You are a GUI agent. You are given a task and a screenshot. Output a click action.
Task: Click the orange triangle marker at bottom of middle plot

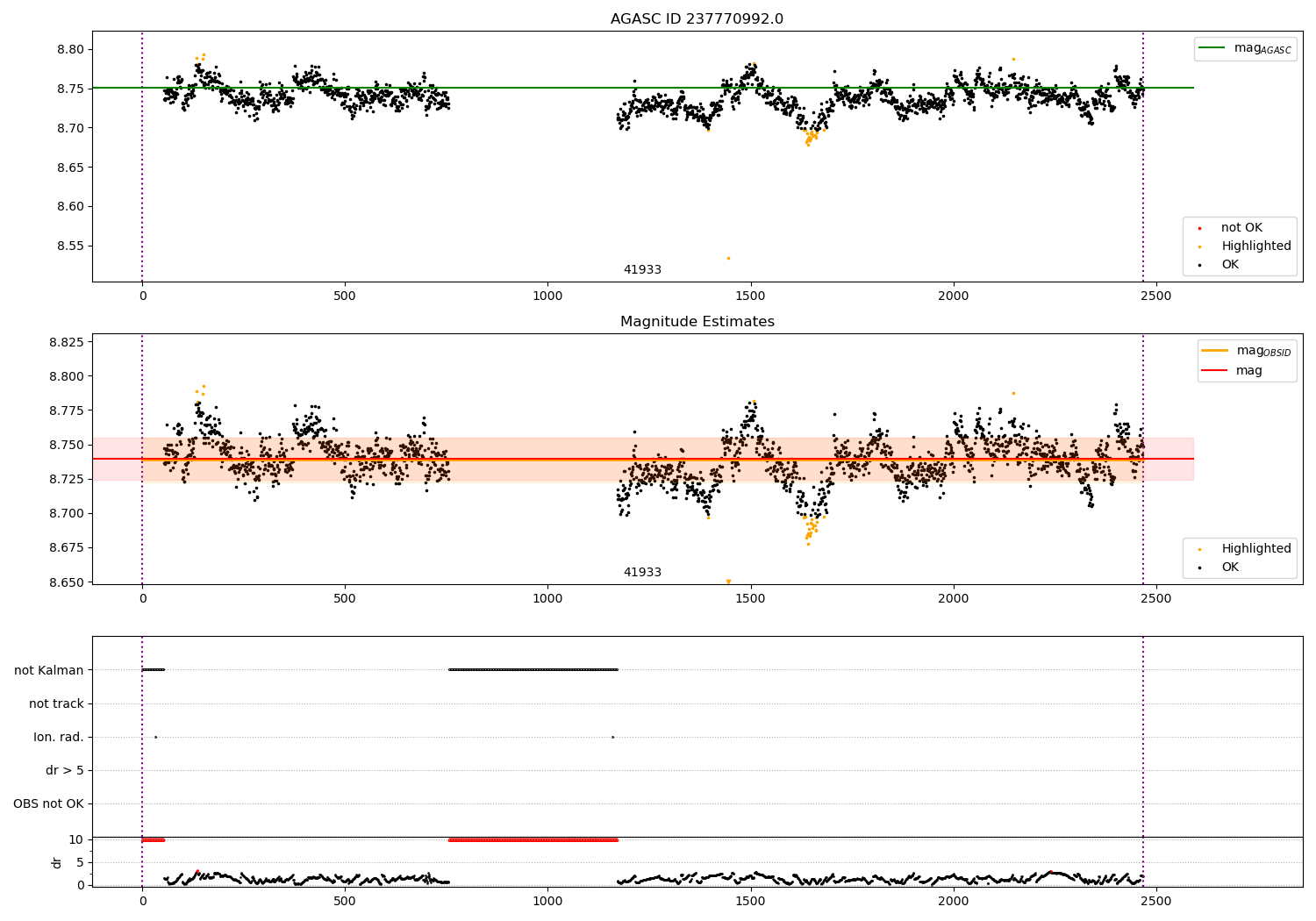[x=728, y=582]
